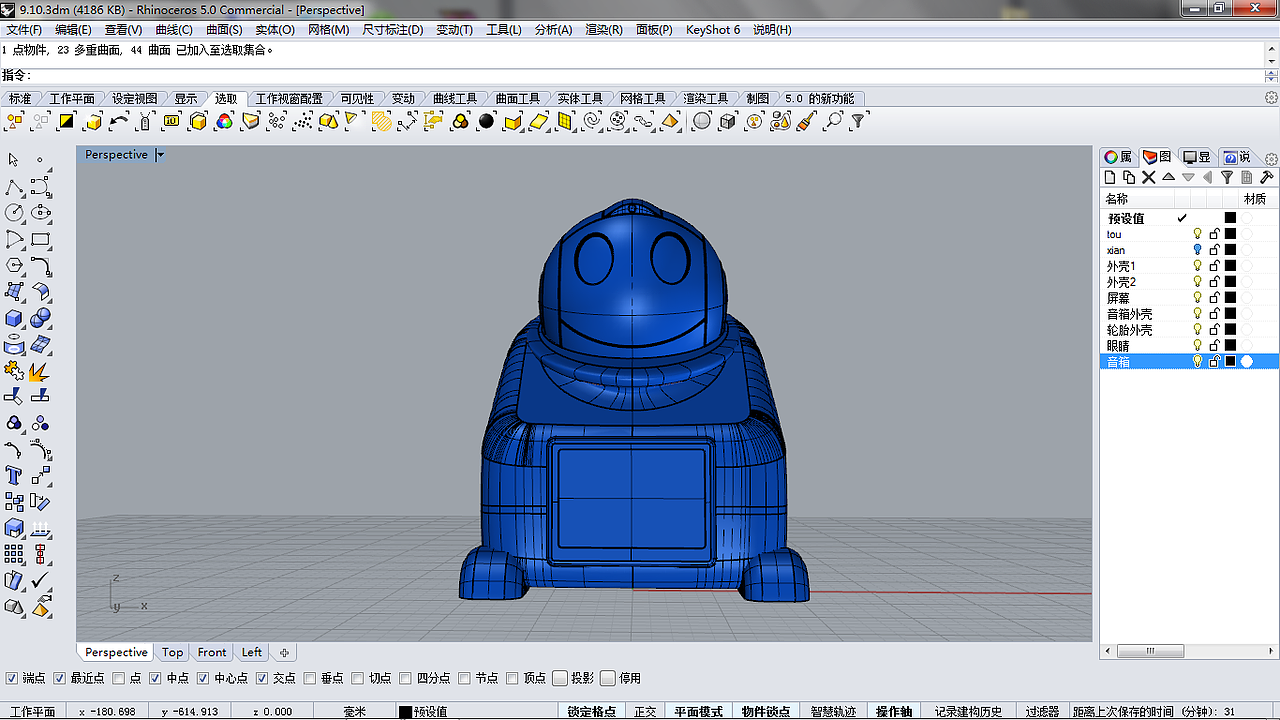Move layer up with the up triangle

click(x=1168, y=177)
